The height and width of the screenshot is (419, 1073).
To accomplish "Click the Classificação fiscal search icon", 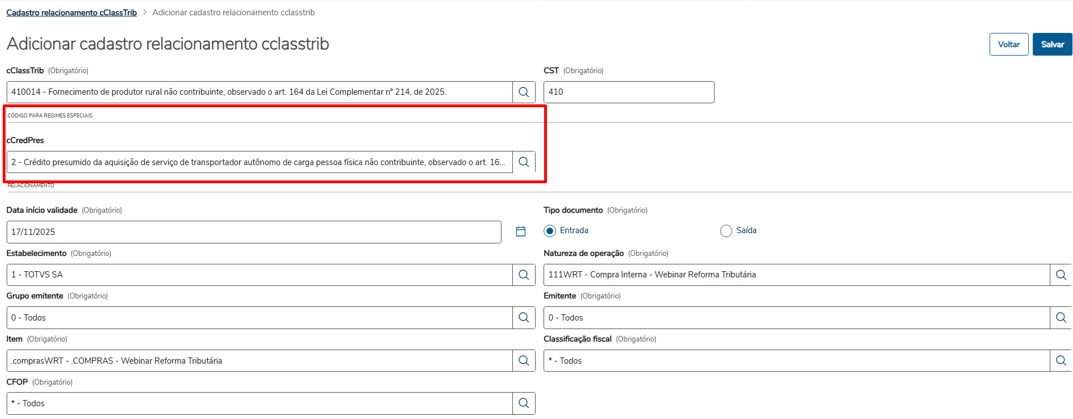I will (1061, 361).
